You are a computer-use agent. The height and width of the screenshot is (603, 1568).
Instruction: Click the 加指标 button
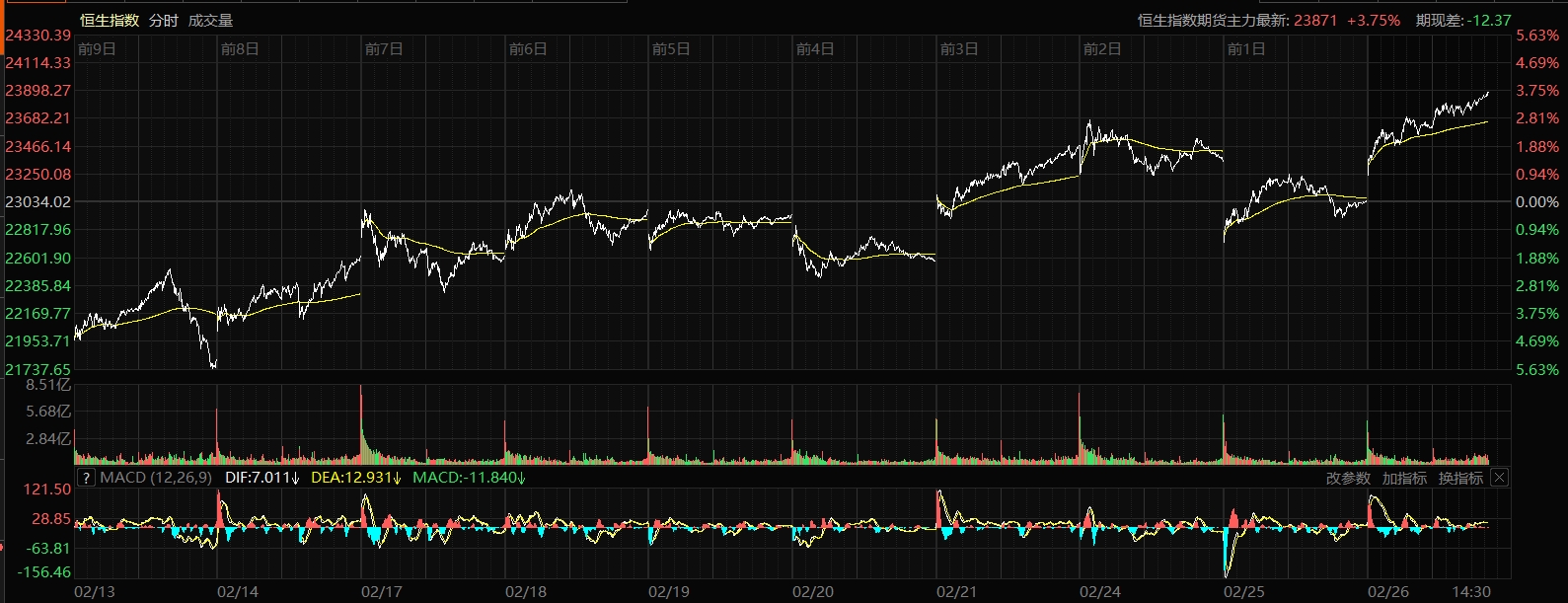tap(1404, 478)
